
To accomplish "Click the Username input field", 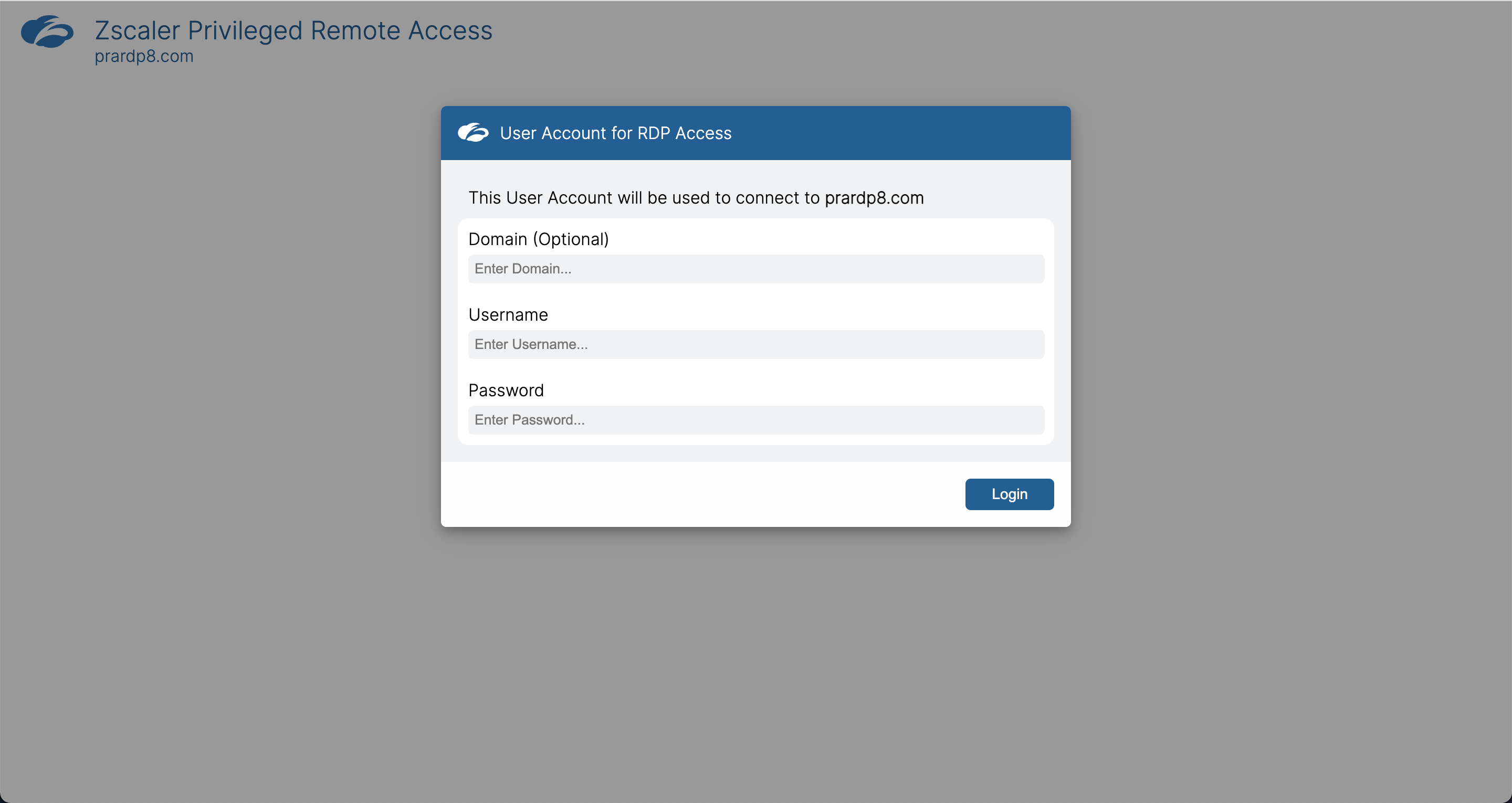I will point(755,345).
